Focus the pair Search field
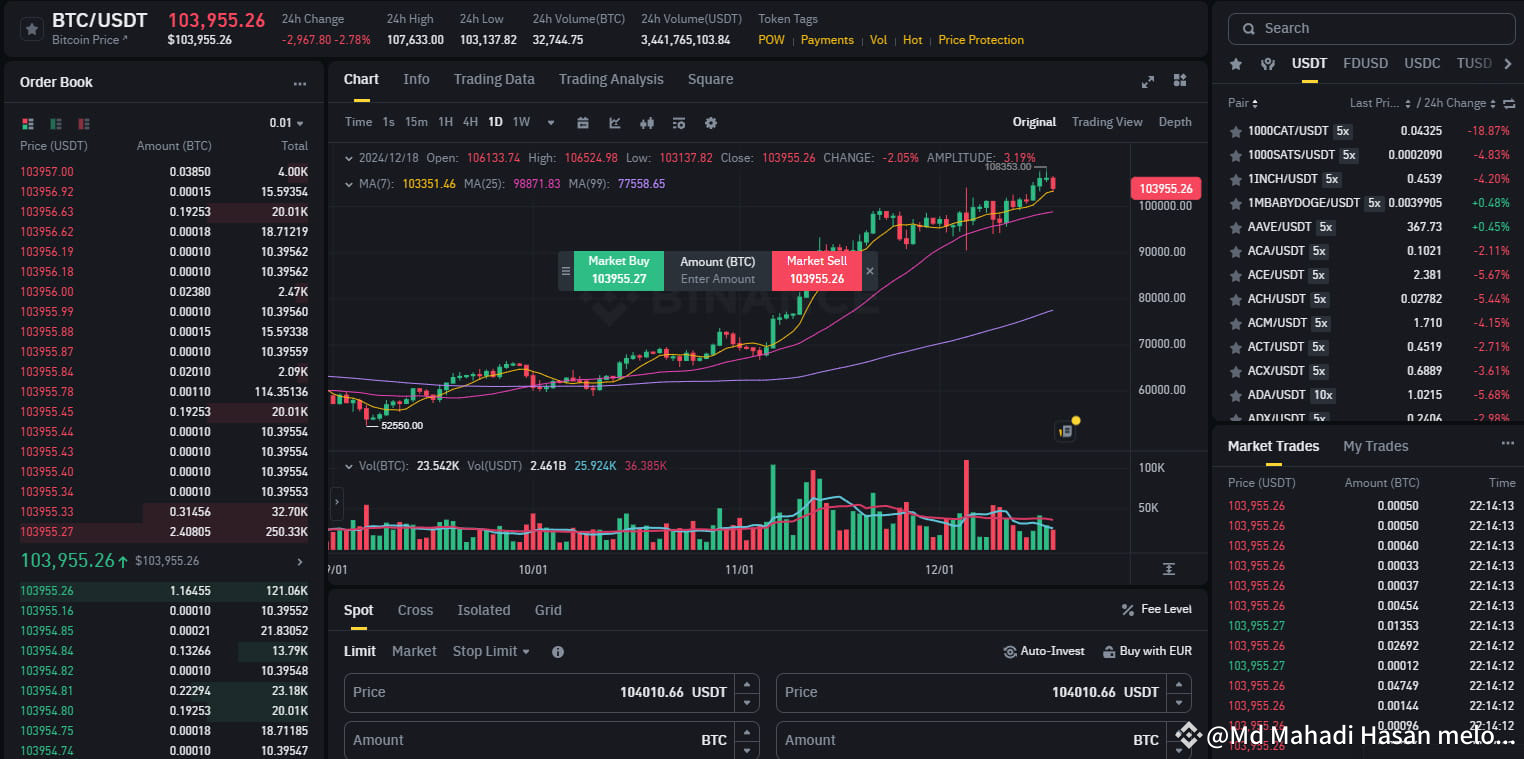 1371,29
